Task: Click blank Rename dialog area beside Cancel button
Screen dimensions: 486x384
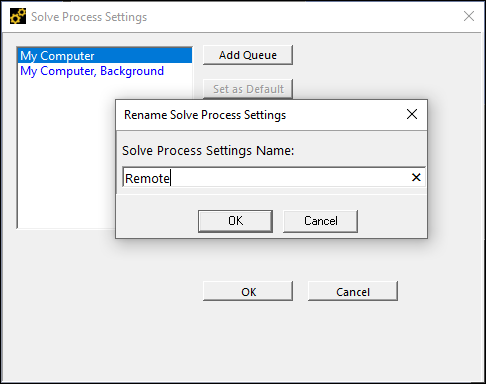Action: click(392, 220)
